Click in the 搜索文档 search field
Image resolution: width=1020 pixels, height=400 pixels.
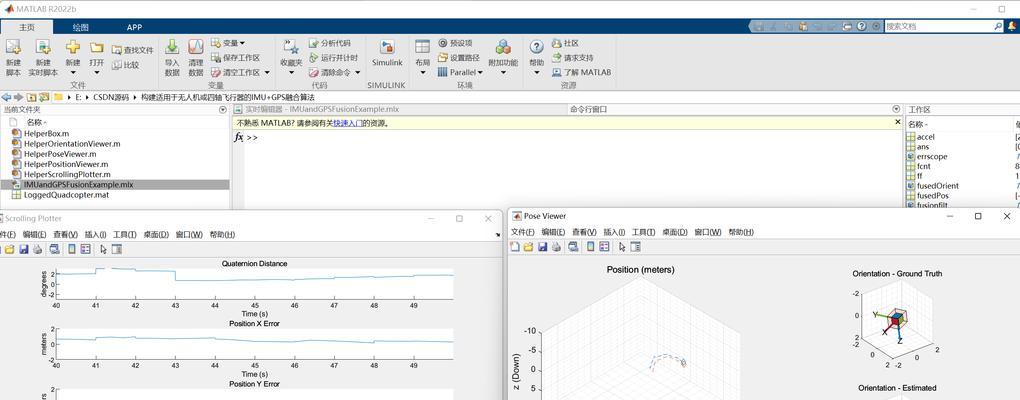[939, 27]
